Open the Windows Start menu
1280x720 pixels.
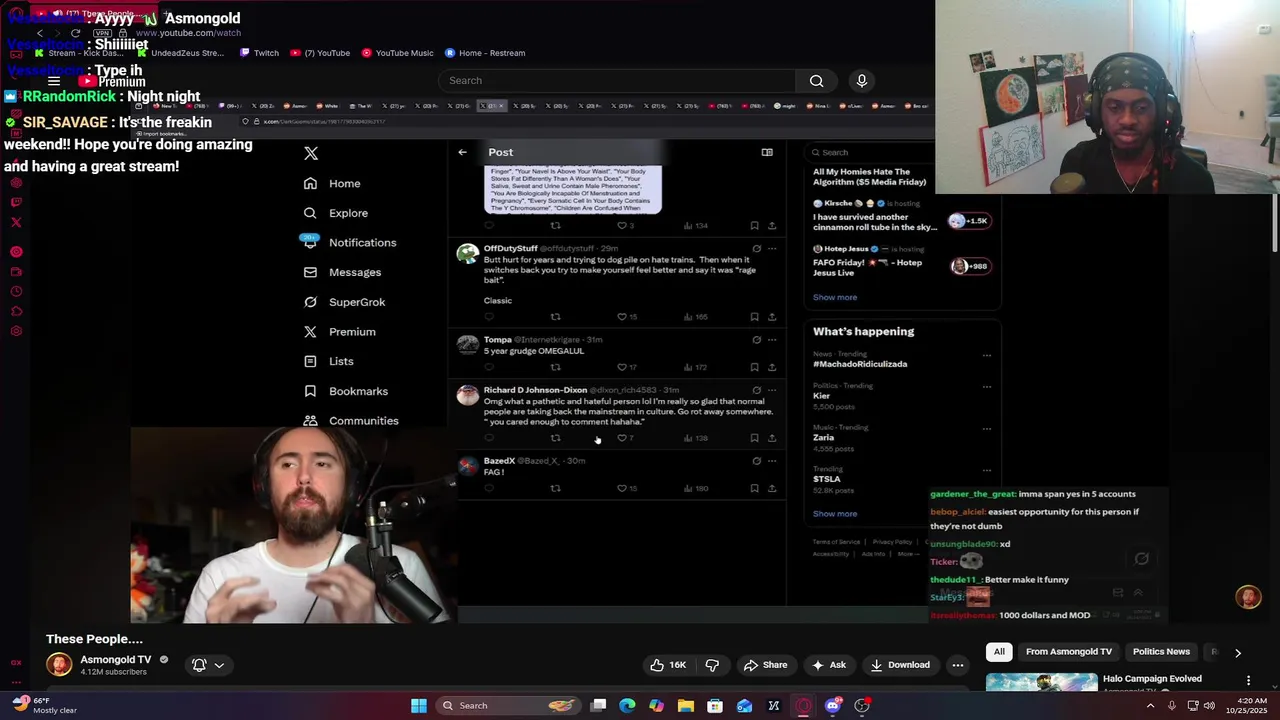[419, 706]
